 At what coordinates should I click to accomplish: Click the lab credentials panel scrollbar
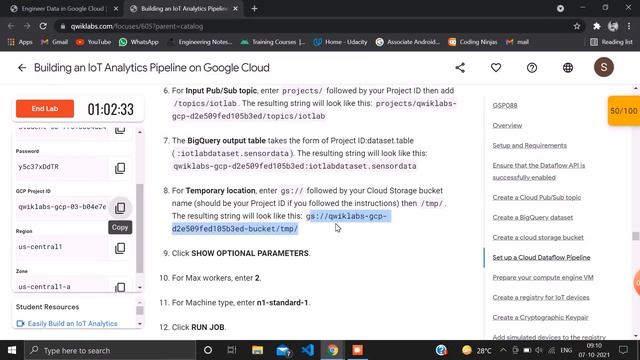[x=140, y=228]
